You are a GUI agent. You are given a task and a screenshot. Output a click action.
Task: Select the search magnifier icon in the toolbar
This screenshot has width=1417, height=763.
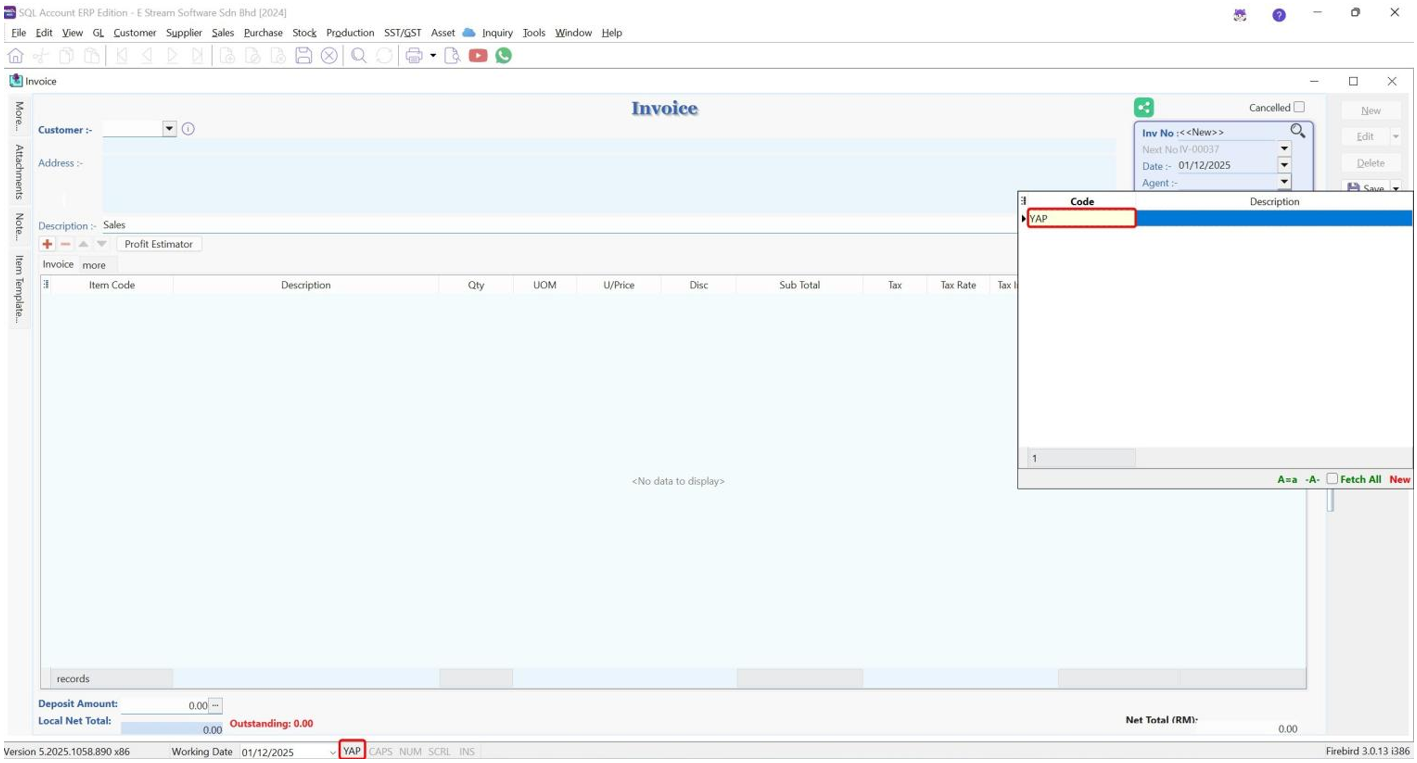[x=358, y=56]
